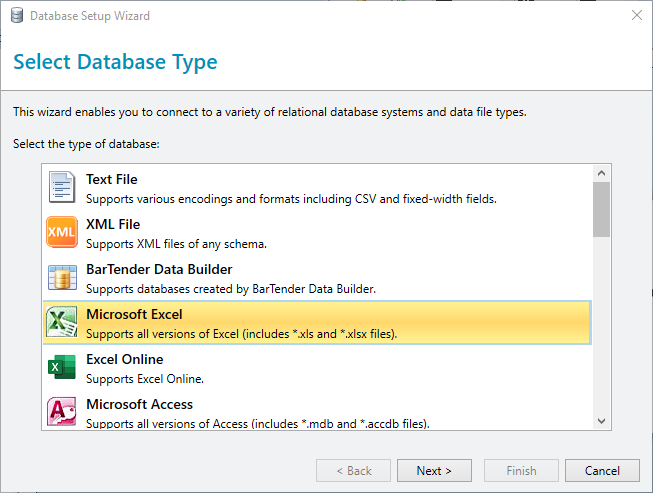This screenshot has height=493, width=653.
Task: Click the Microsoft Excel spreadsheet icon
Action: (x=62, y=322)
